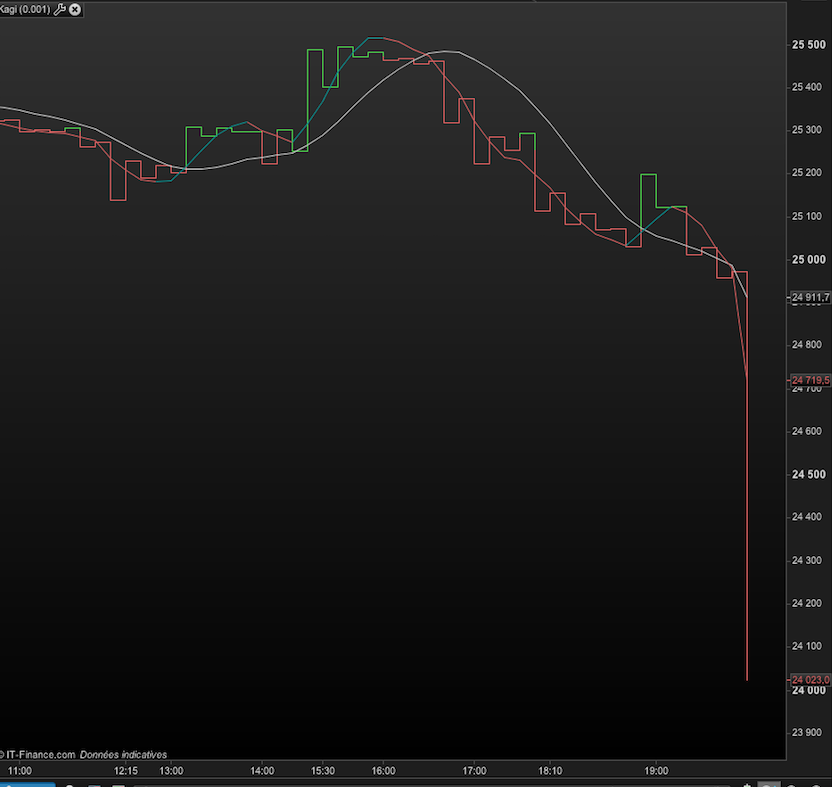Open Kagi indicator settings wrench icon
This screenshot has width=832, height=787.
(x=59, y=9)
